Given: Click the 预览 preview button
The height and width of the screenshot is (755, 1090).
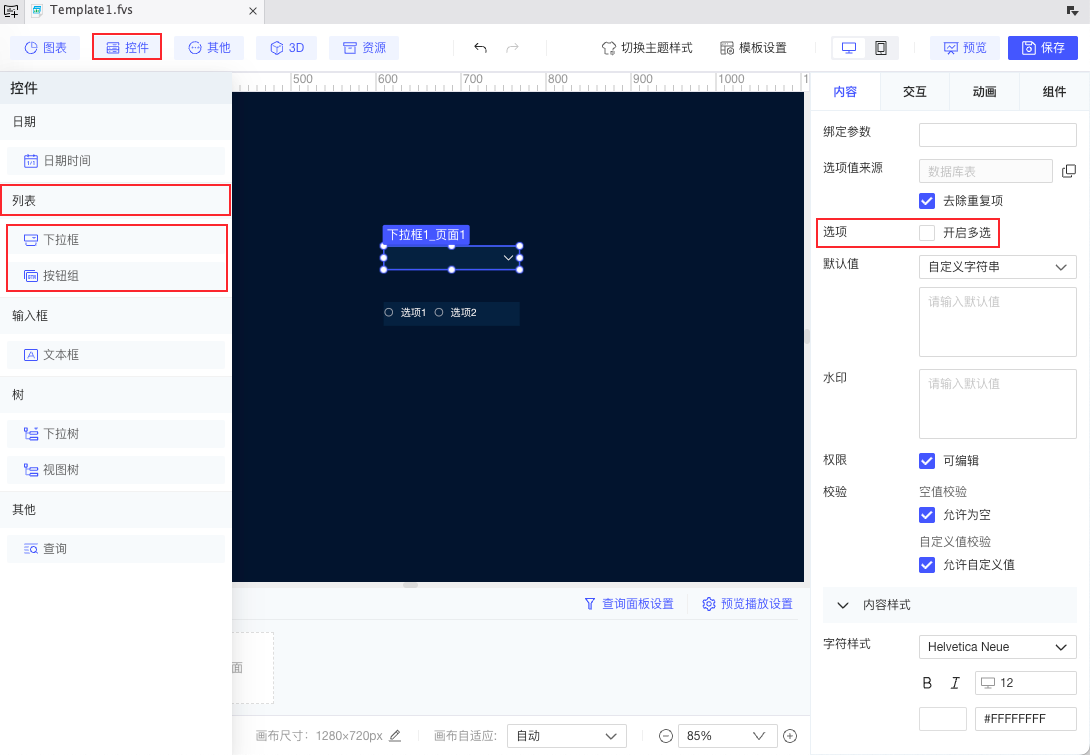Looking at the screenshot, I should pyautogui.click(x=965, y=47).
